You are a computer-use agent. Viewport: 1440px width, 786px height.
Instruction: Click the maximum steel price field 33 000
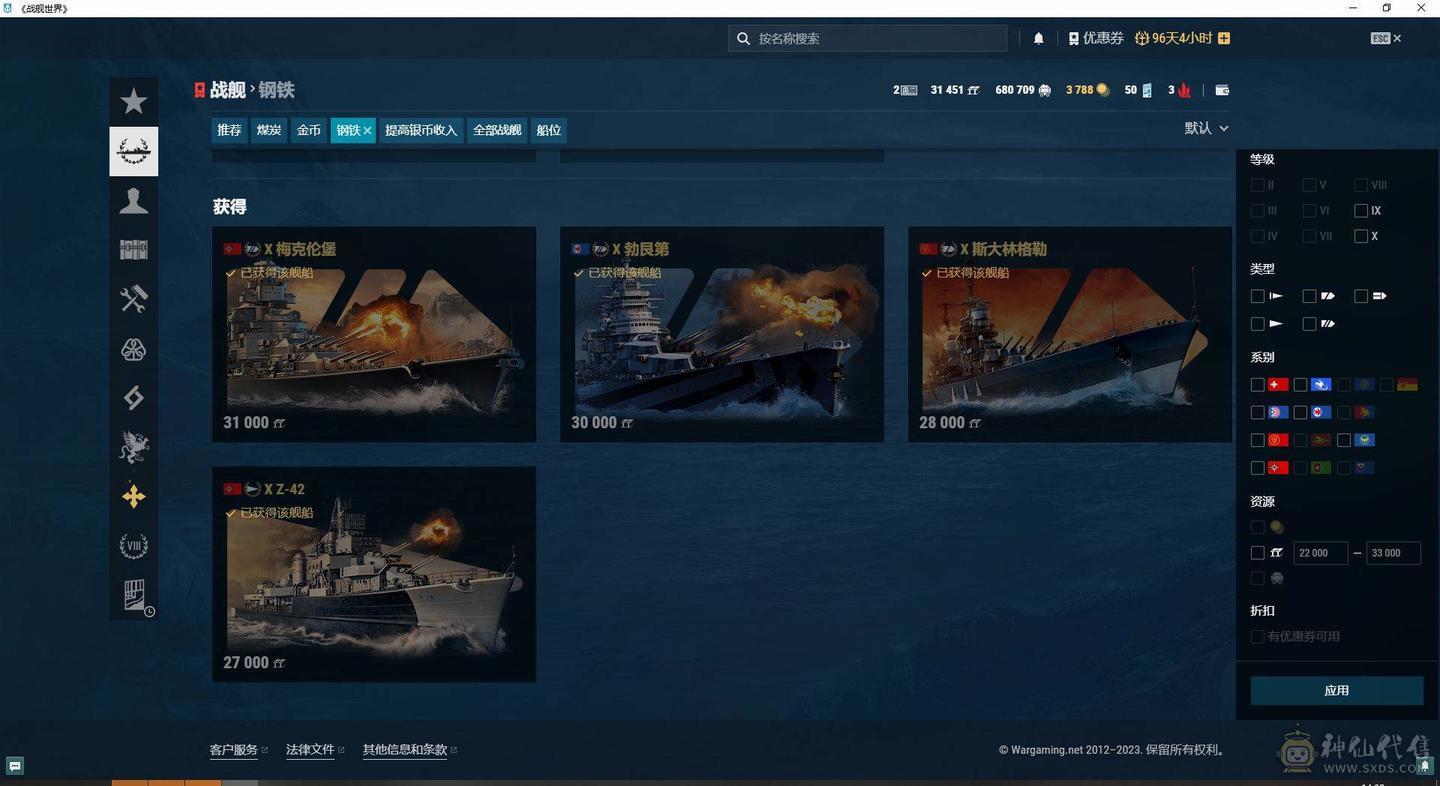coord(1393,553)
